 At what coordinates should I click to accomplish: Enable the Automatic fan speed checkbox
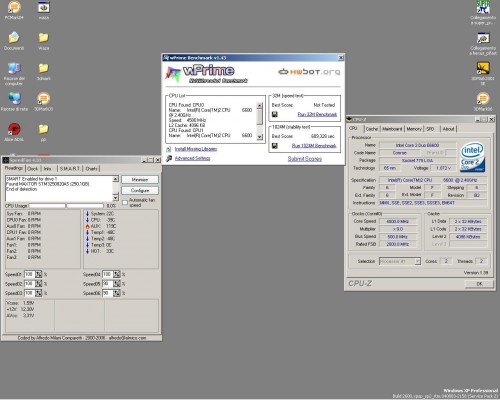click(125, 202)
